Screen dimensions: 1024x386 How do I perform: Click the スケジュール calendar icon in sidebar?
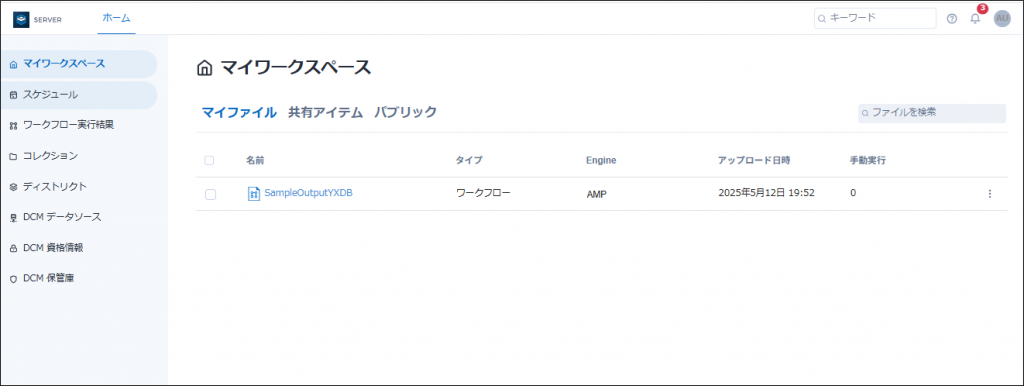click(x=13, y=95)
